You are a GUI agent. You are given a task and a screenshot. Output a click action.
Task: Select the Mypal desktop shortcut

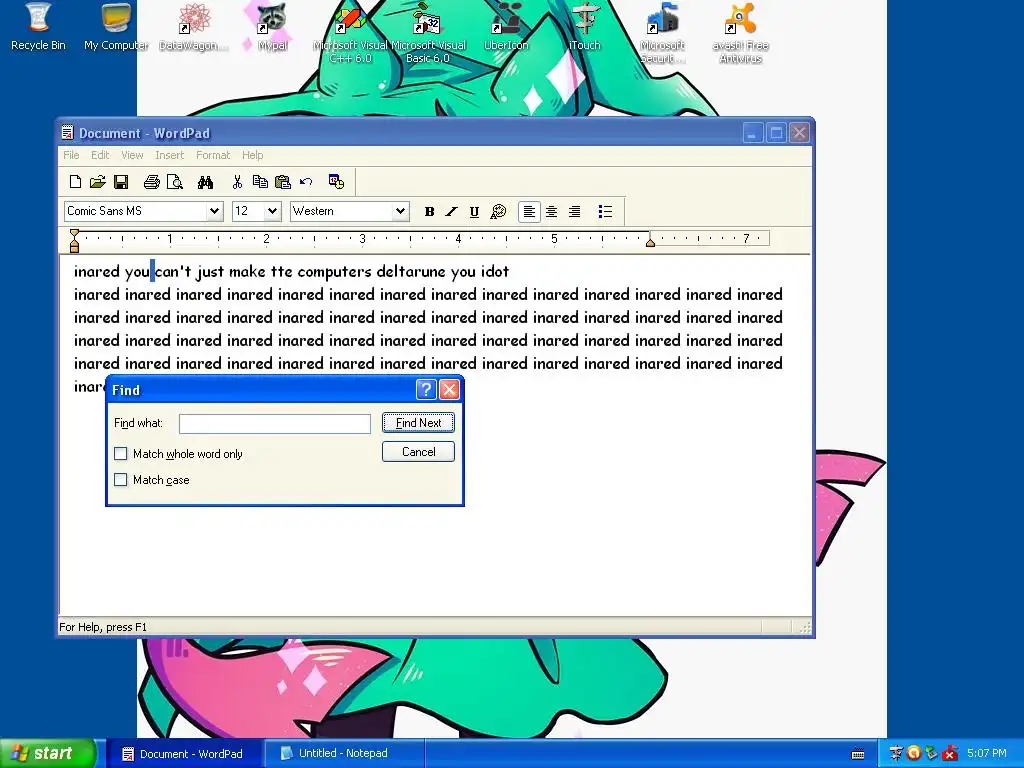[x=272, y=27]
